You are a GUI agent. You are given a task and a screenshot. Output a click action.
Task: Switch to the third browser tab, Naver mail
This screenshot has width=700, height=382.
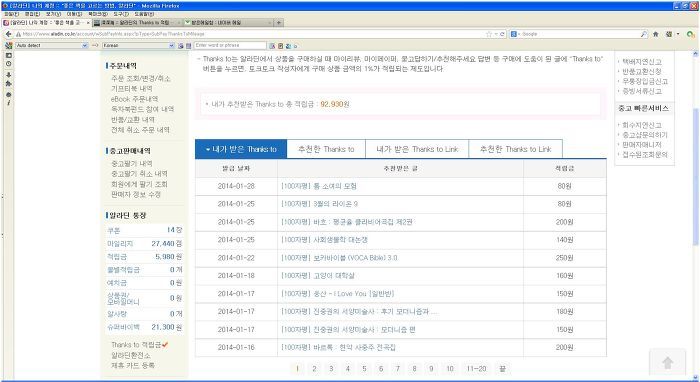click(x=228, y=22)
